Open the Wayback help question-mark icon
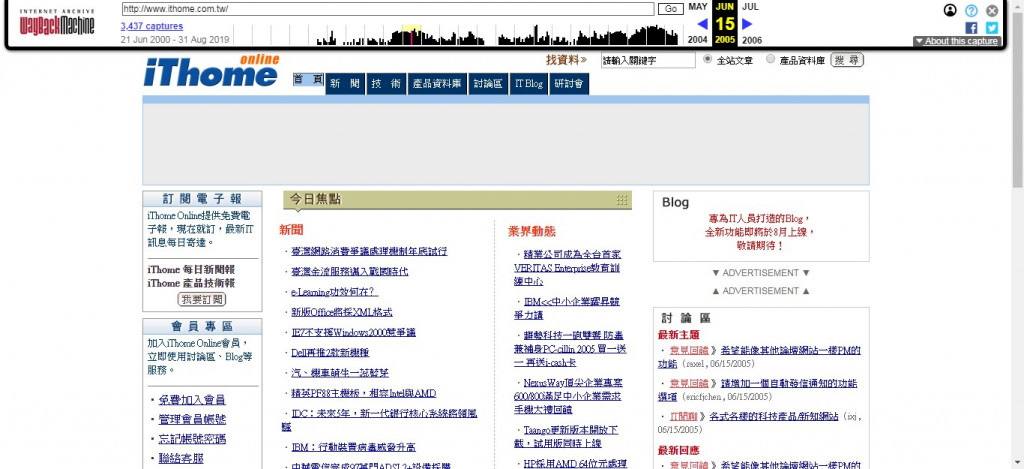The image size is (1024, 469). (x=972, y=10)
